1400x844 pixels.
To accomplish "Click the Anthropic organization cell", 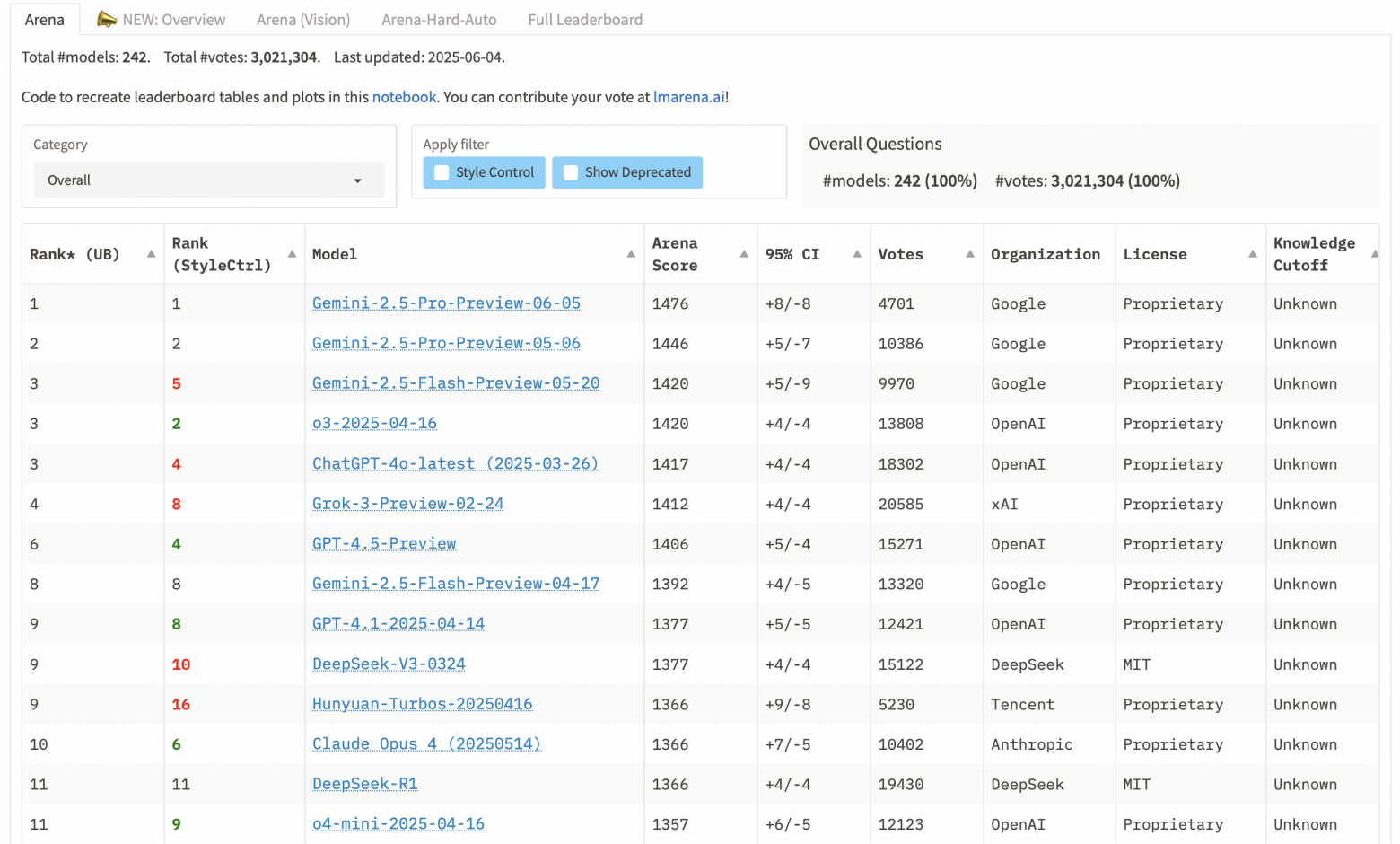I will pos(1031,744).
